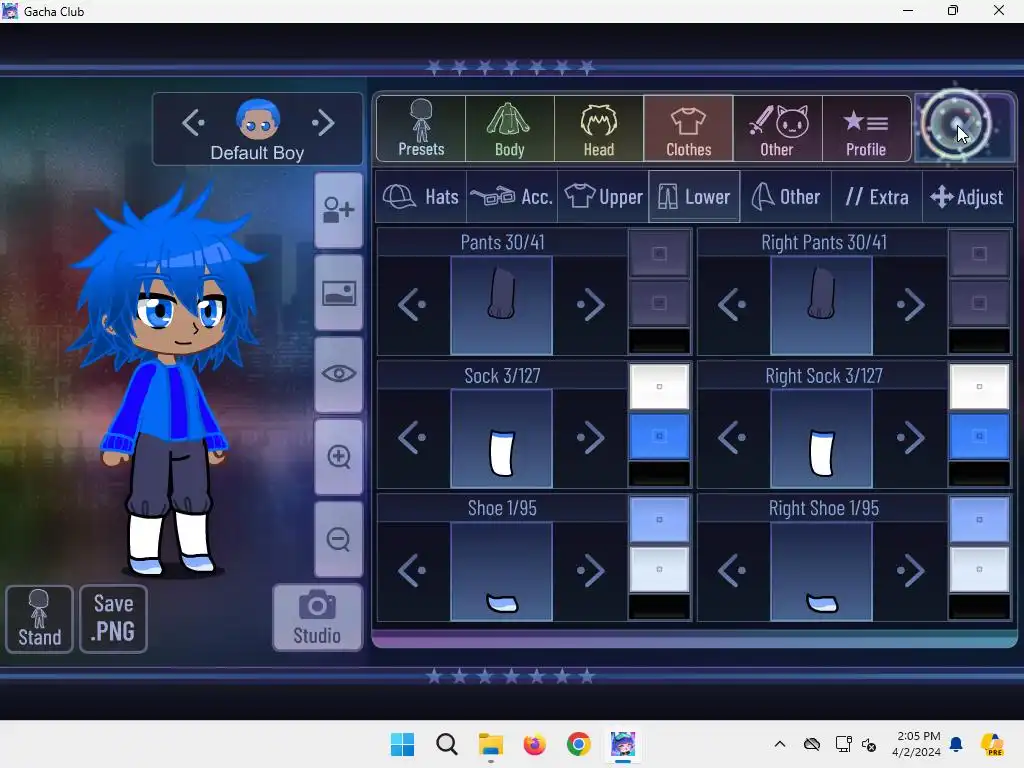The height and width of the screenshot is (768, 1024).
Task: Go to next Right Shoe style
Action: tap(911, 571)
